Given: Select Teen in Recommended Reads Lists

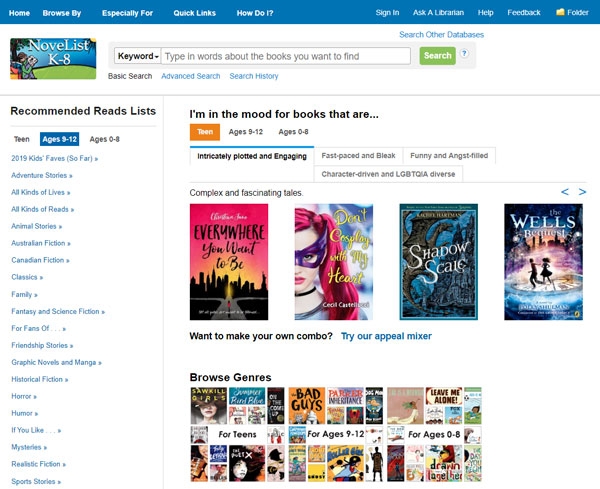Looking at the screenshot, I should (22, 139).
